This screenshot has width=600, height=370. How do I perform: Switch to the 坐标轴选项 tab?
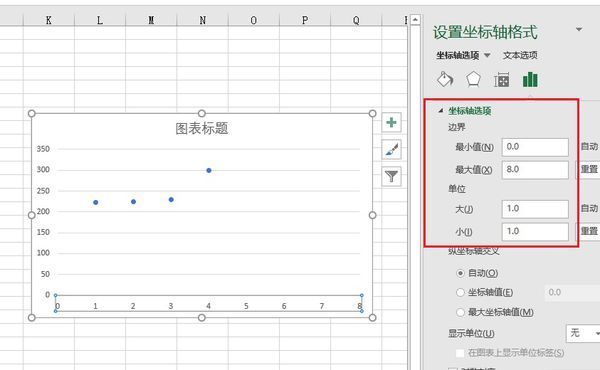[458, 55]
